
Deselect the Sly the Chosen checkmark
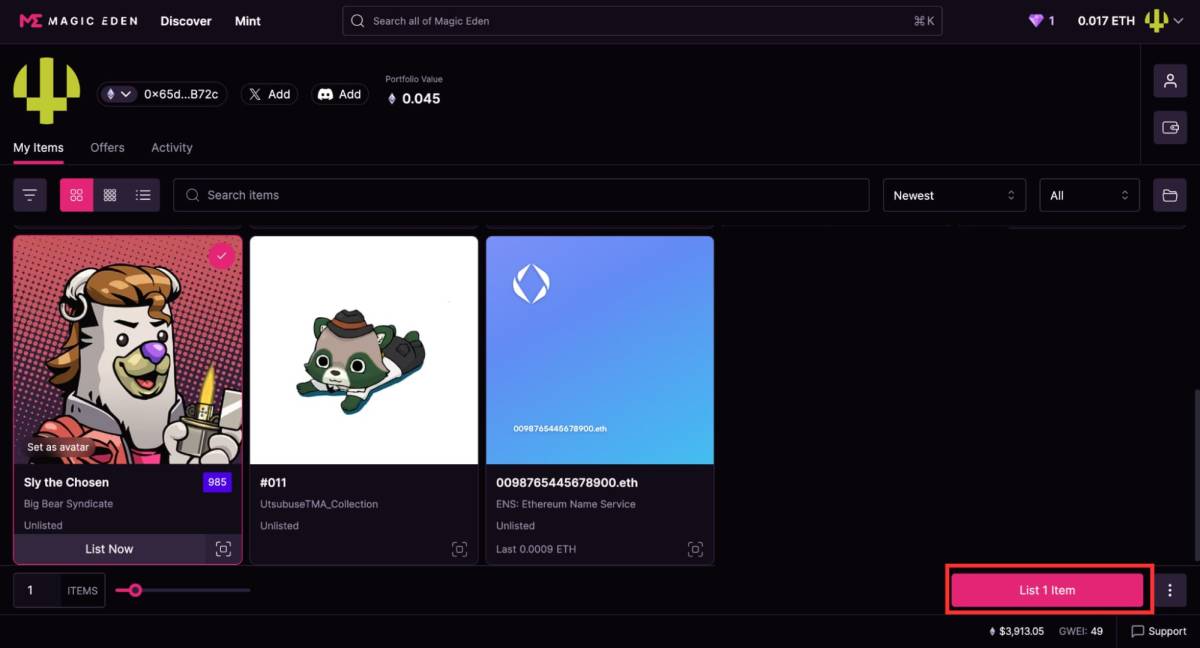coord(221,257)
